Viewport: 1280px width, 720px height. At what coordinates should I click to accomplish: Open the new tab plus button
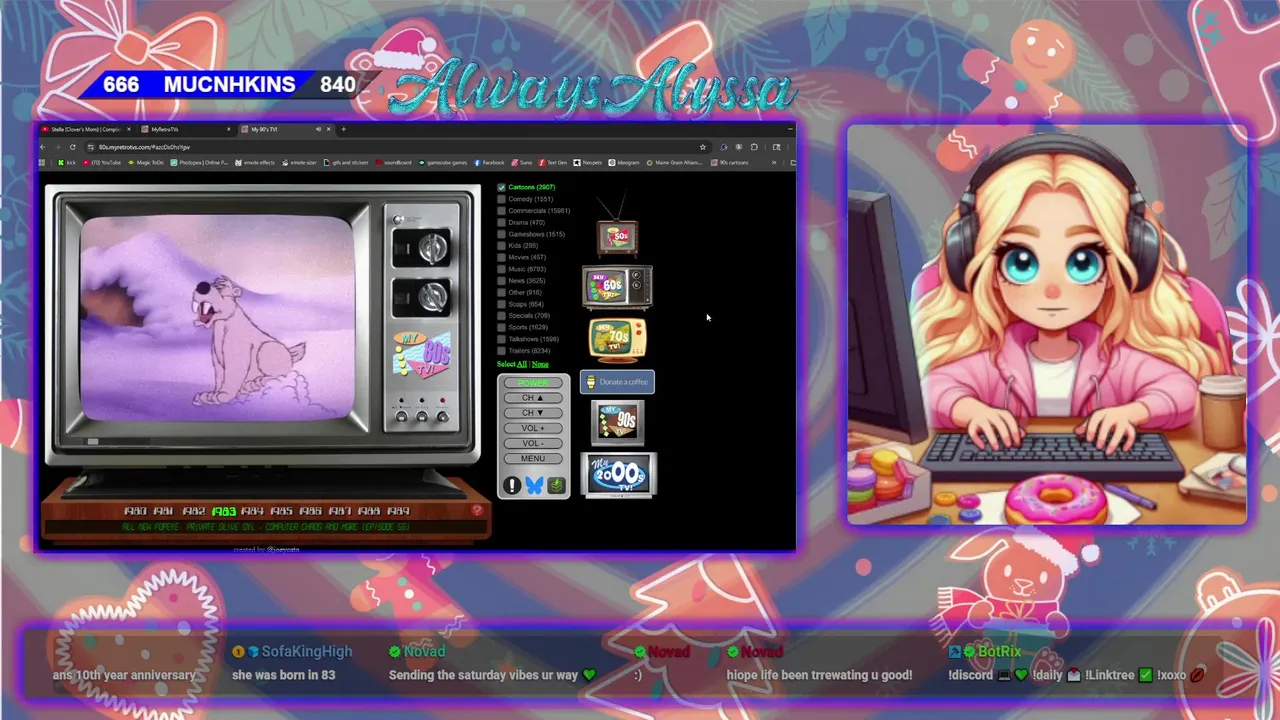pos(343,129)
